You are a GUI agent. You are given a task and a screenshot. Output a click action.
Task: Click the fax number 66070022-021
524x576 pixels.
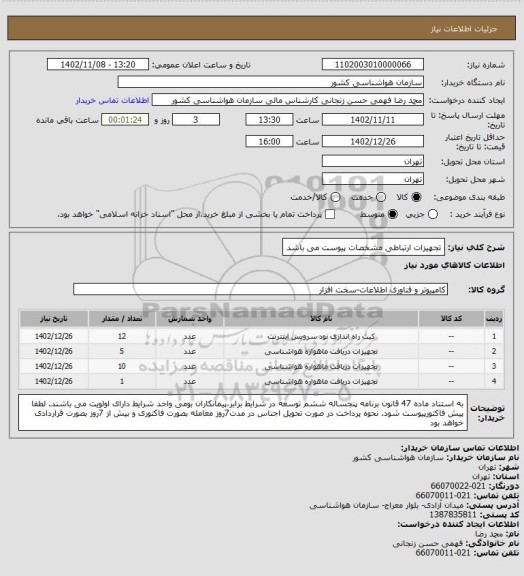458,486
